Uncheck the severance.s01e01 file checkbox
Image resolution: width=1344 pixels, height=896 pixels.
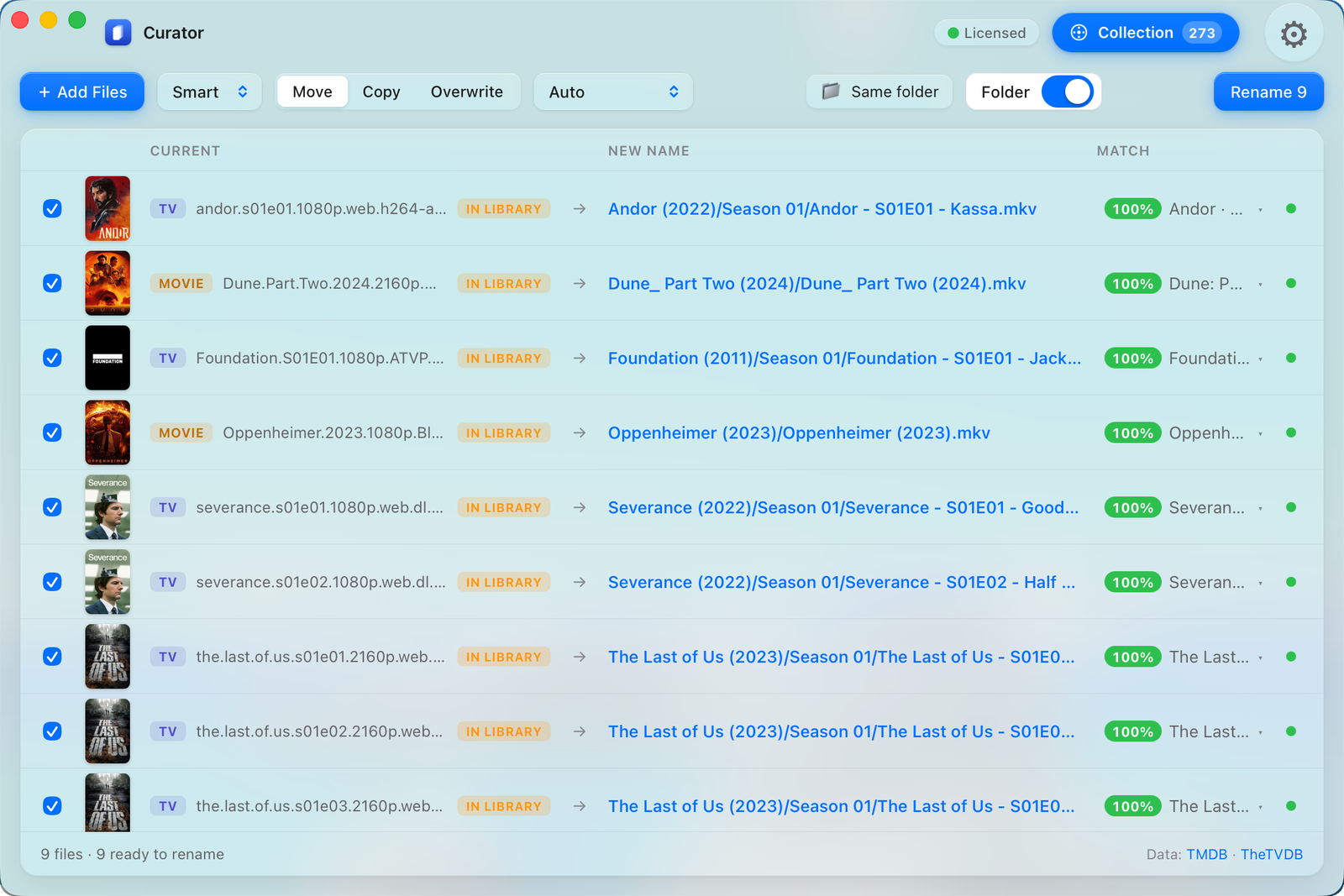(52, 507)
